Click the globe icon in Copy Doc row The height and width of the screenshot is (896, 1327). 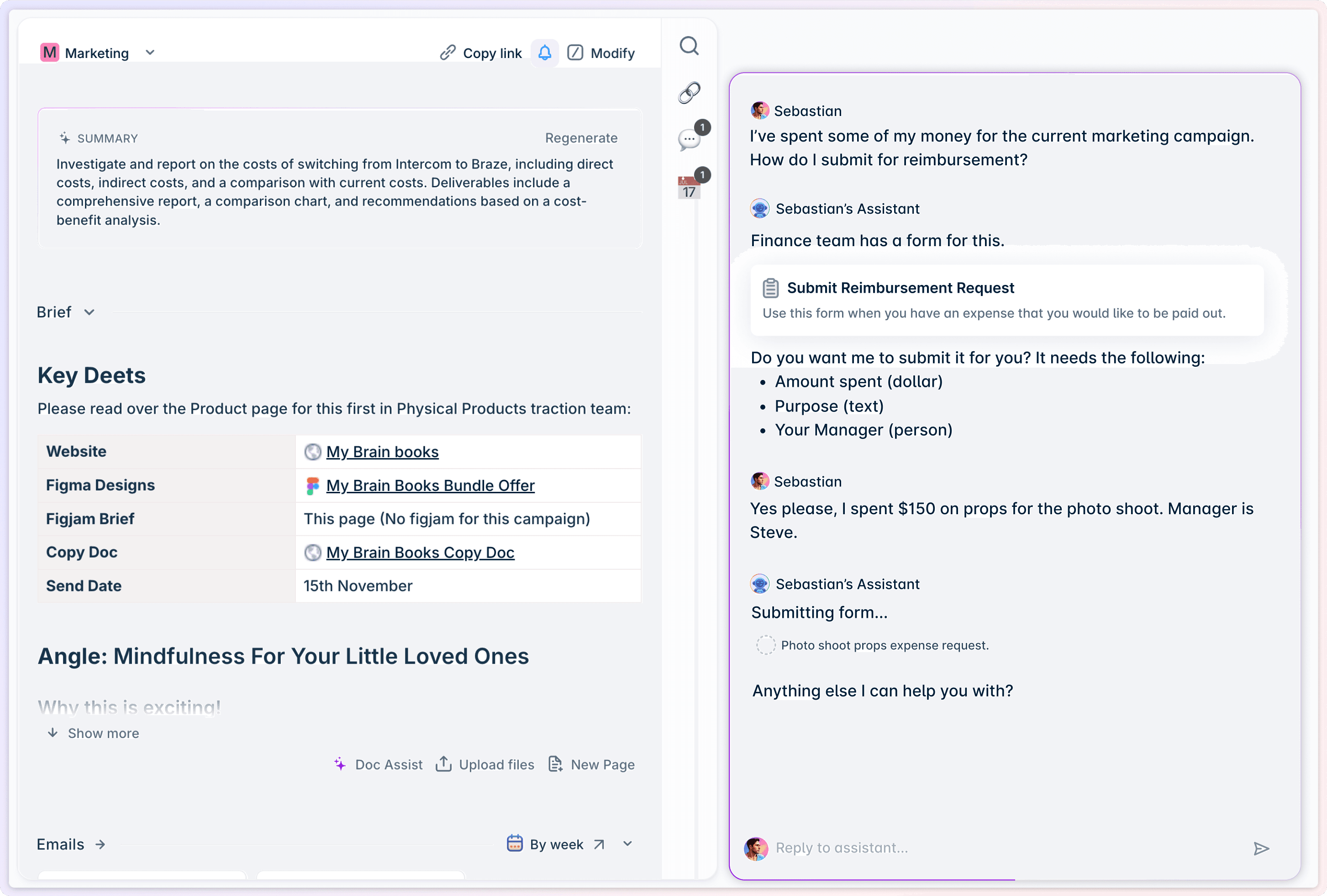click(313, 553)
